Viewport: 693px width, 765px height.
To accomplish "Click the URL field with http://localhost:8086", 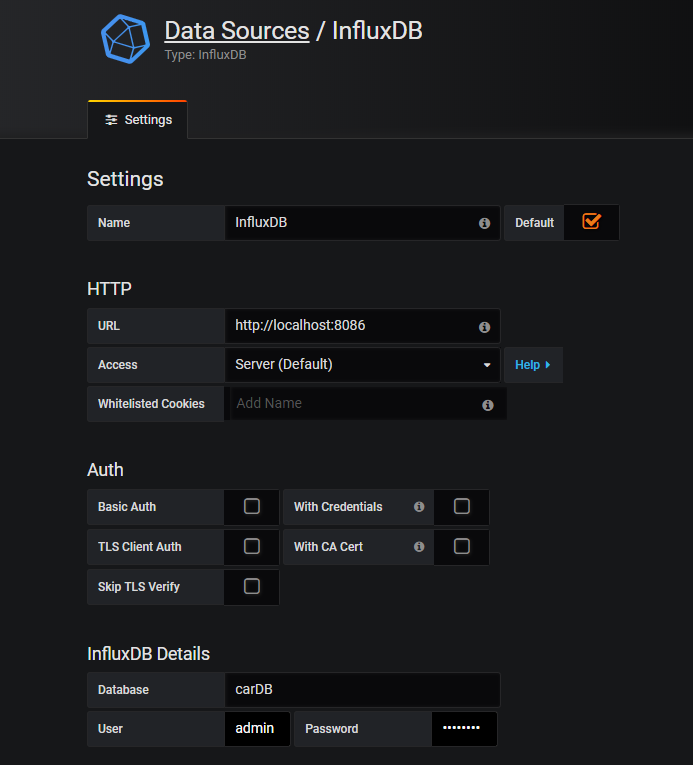I will tap(362, 325).
